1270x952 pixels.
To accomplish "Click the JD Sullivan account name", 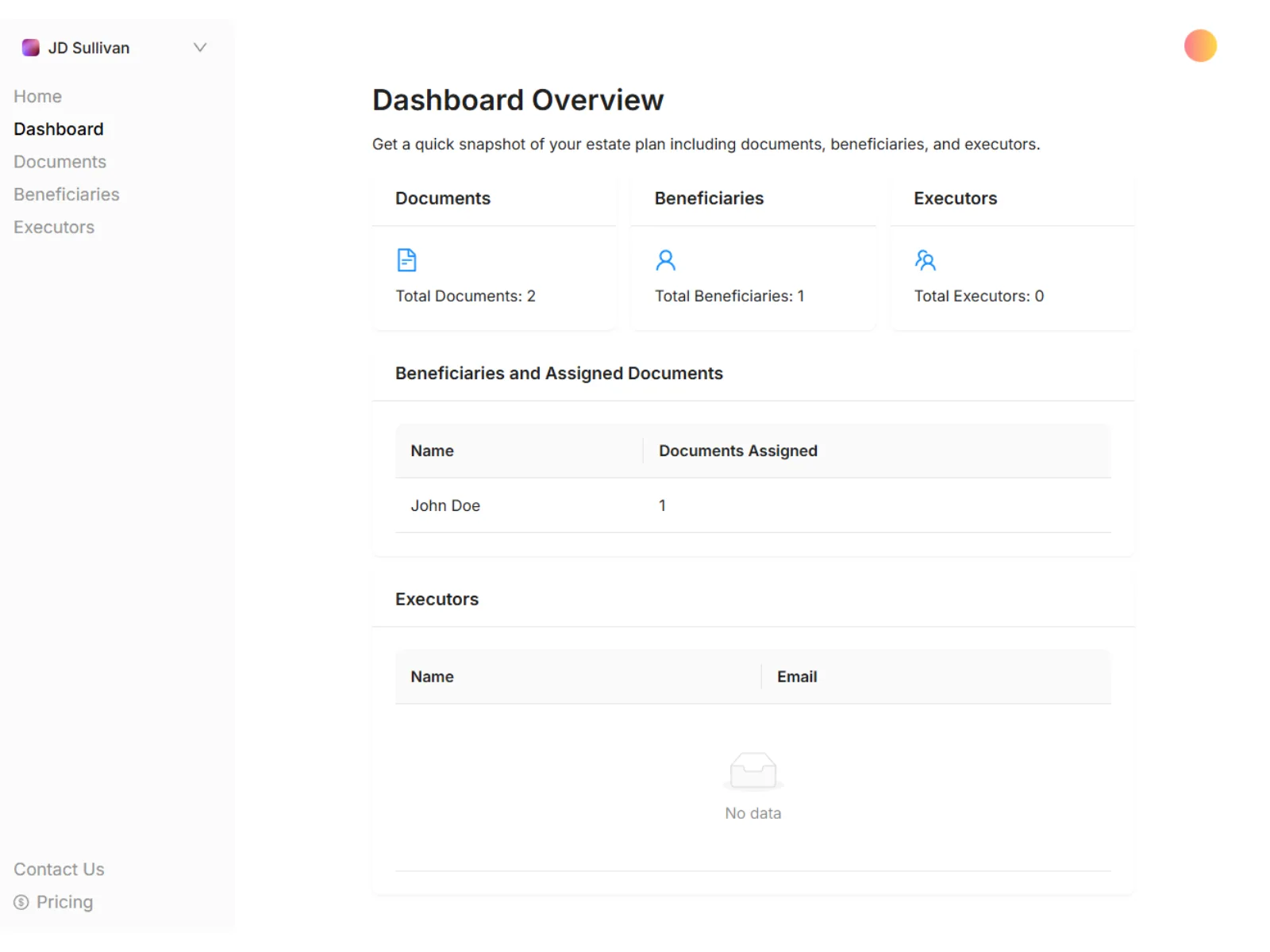I will (x=89, y=48).
